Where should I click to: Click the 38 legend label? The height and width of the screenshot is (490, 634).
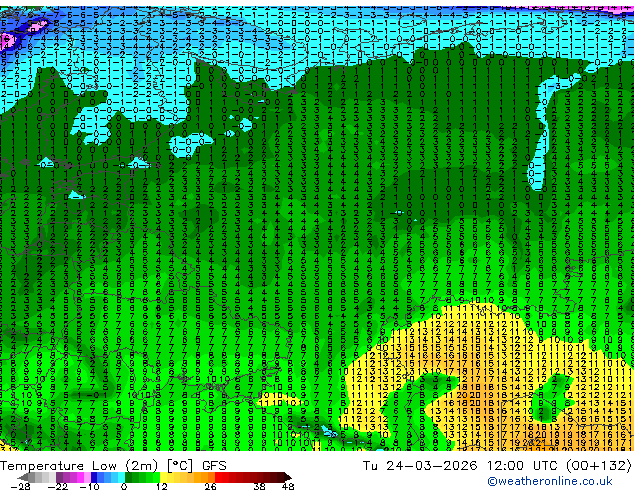coord(260,486)
